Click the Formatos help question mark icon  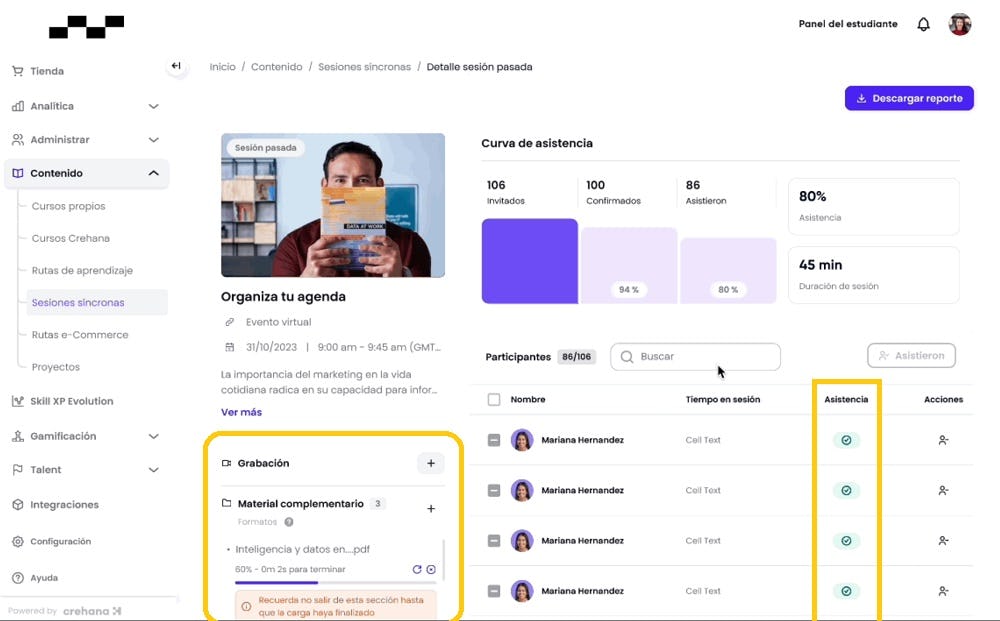click(x=287, y=522)
